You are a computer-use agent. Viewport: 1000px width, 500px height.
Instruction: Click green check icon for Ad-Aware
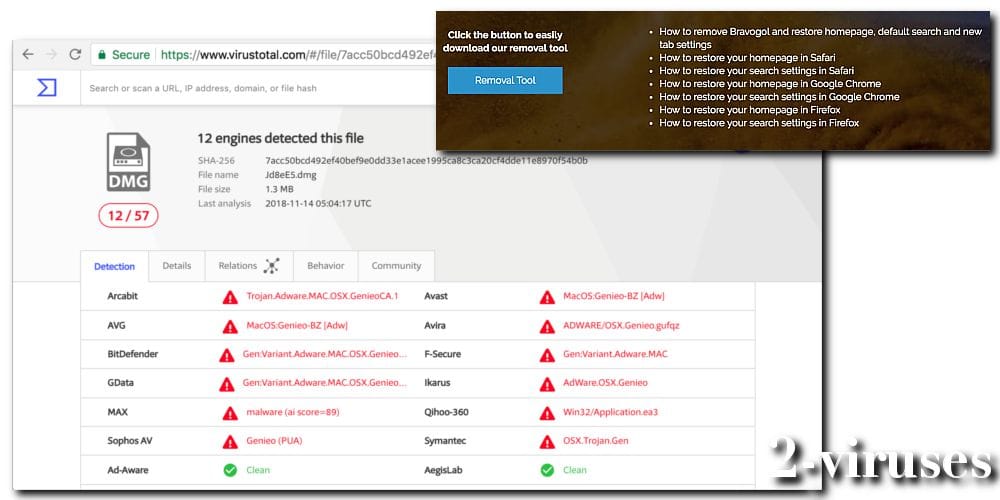click(x=230, y=470)
